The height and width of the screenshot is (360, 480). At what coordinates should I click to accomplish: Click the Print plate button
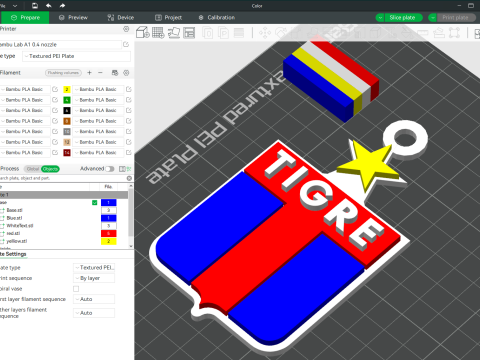(456, 18)
